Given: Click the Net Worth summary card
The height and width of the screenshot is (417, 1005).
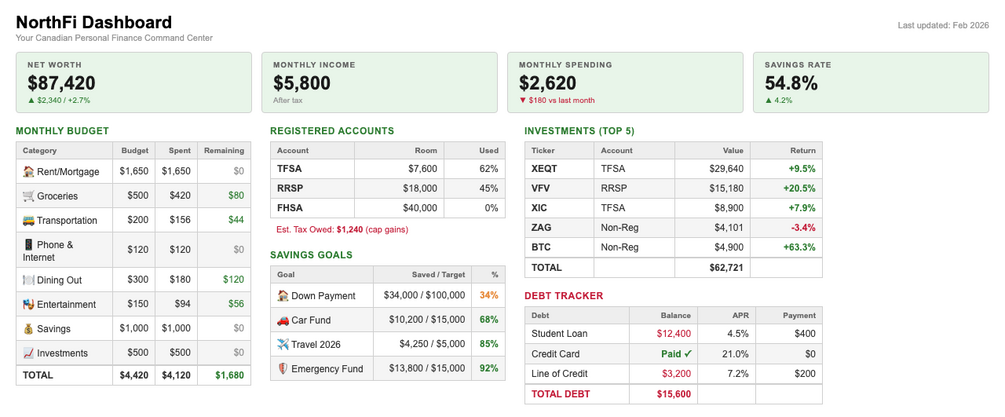Looking at the screenshot, I should pyautogui.click(x=134, y=83).
